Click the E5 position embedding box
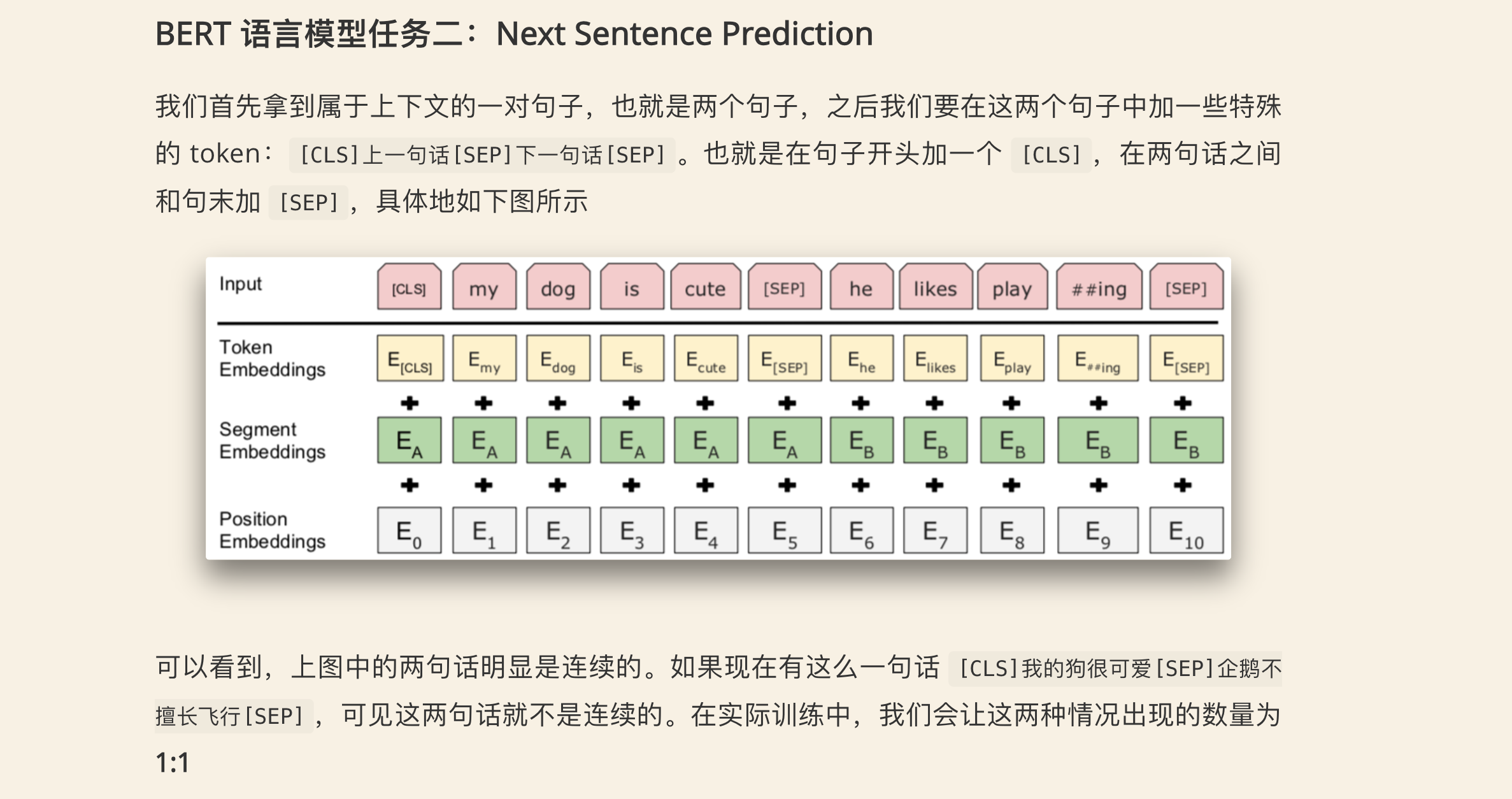 pos(784,530)
